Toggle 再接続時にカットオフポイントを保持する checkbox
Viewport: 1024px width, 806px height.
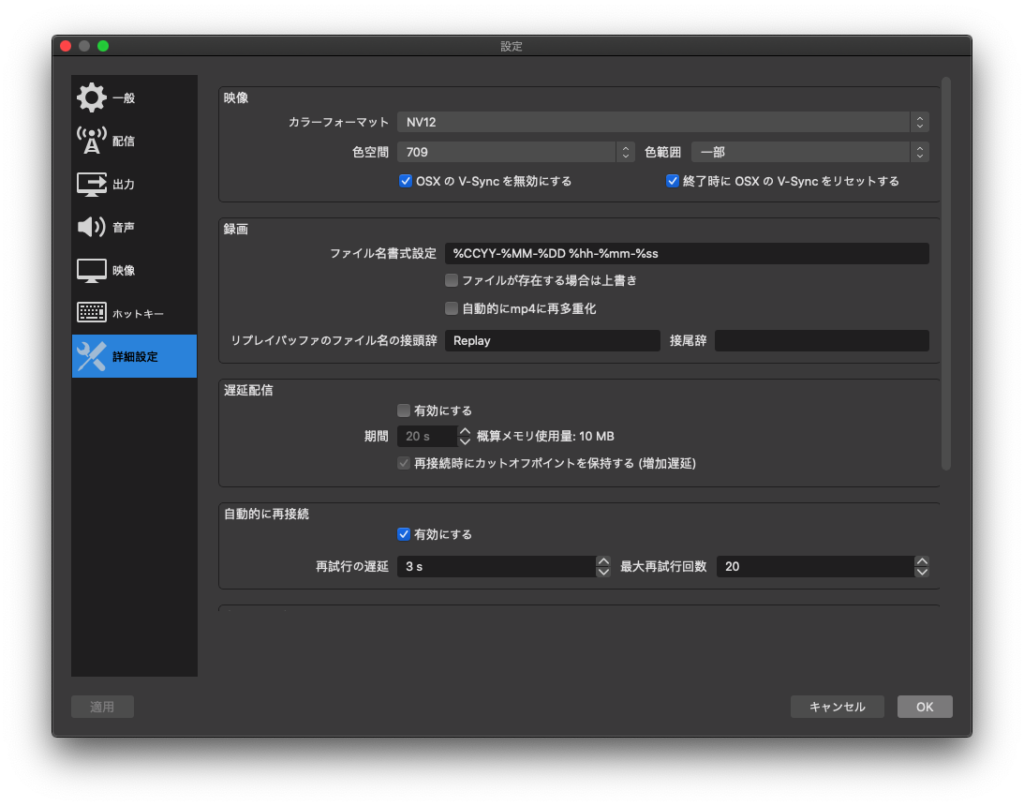point(404,463)
